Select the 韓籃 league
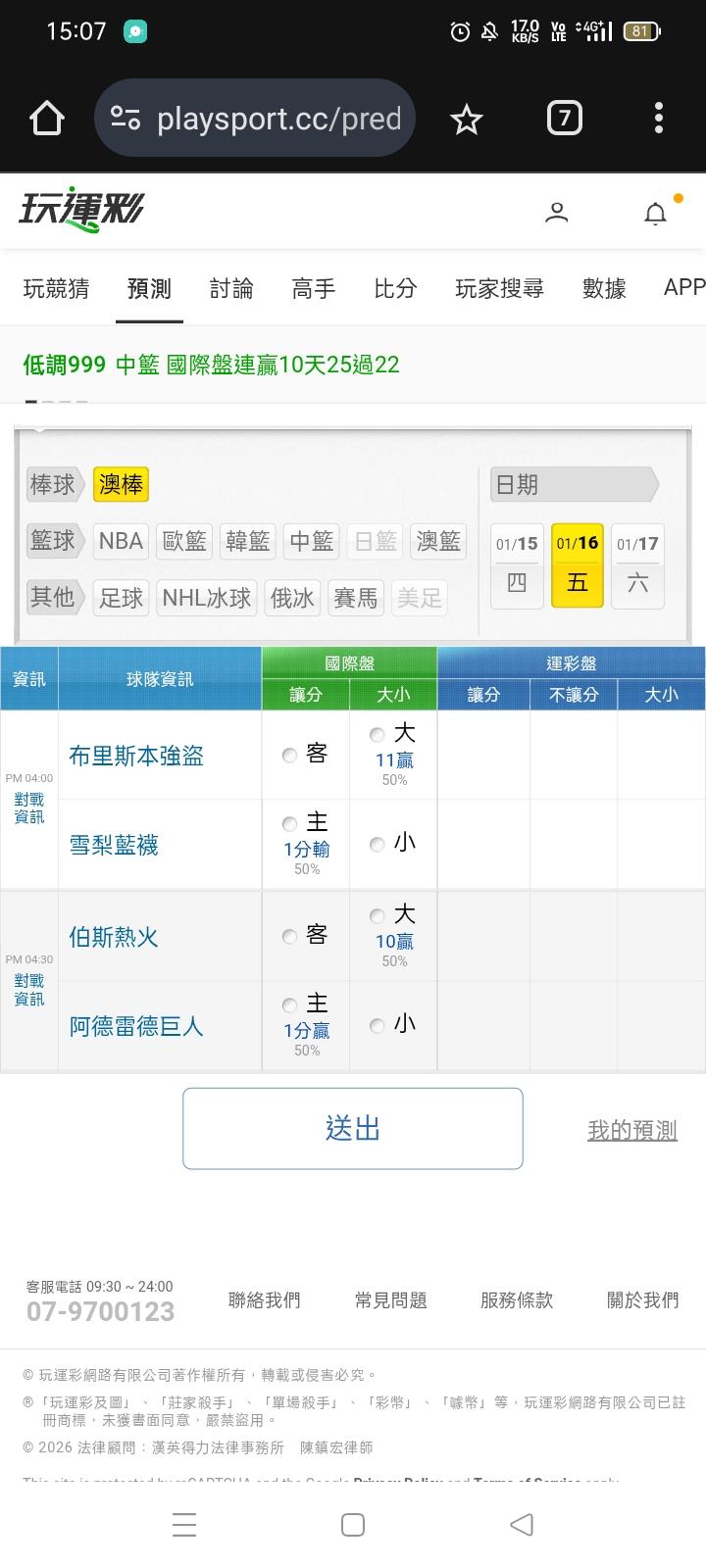 tap(248, 541)
